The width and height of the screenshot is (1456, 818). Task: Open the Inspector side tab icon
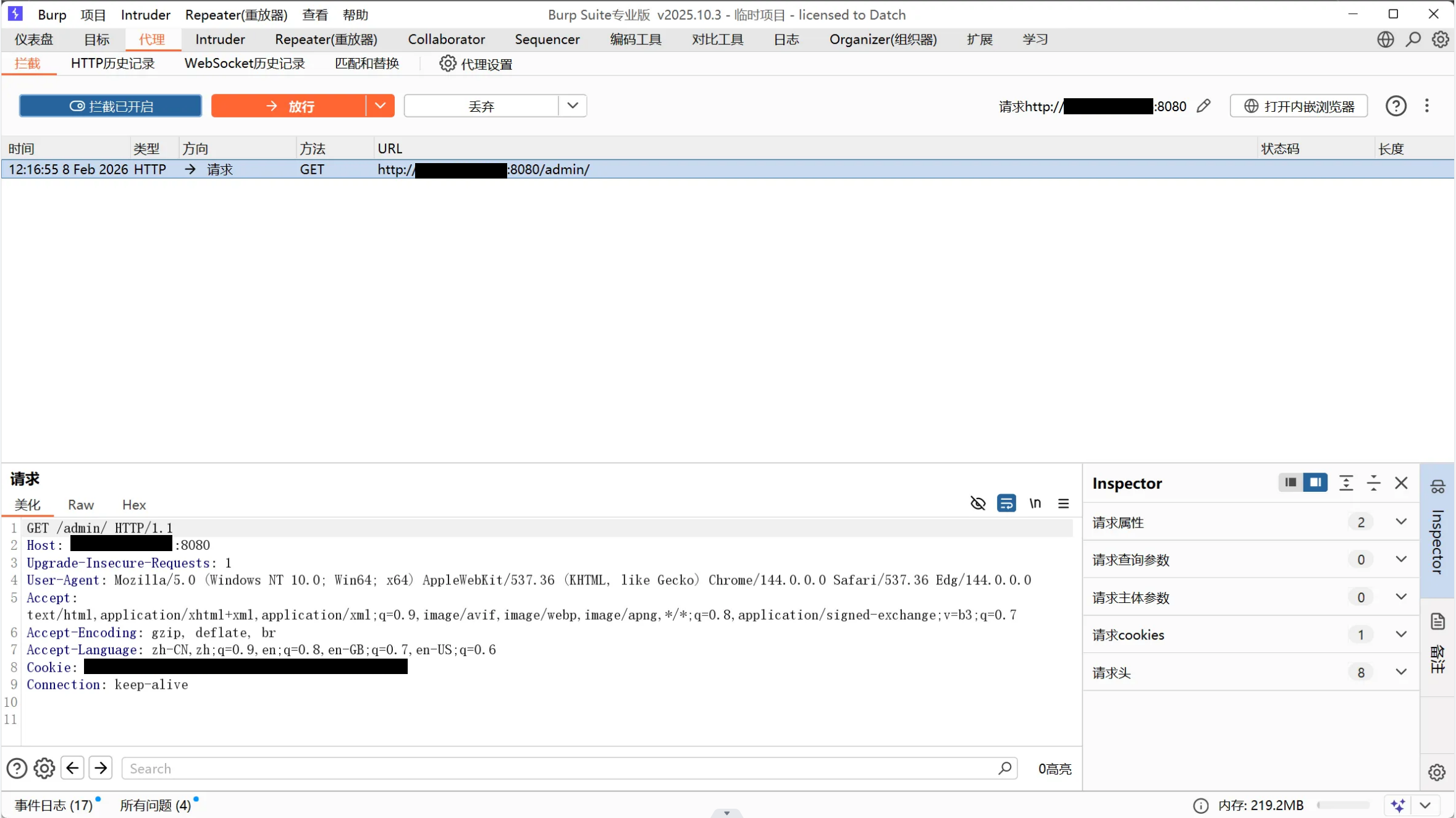point(1437,487)
